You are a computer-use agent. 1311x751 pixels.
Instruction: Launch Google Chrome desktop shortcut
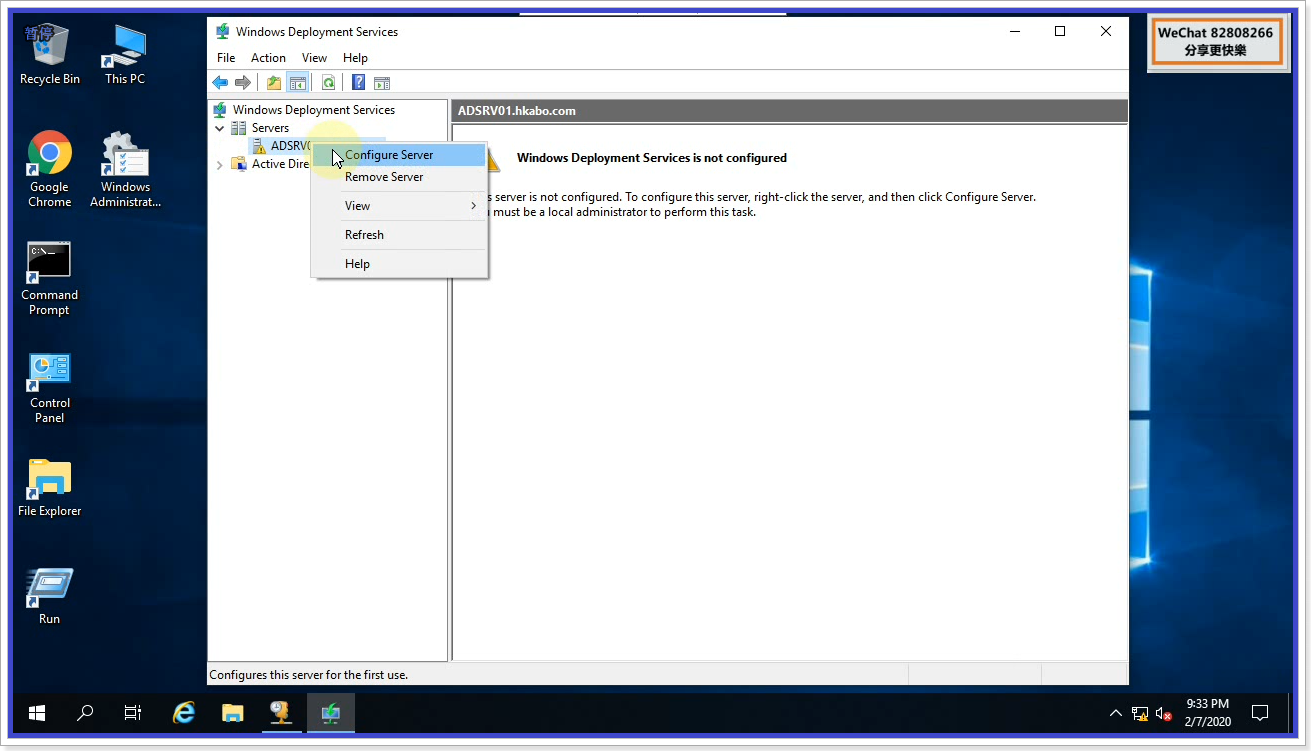click(x=50, y=170)
